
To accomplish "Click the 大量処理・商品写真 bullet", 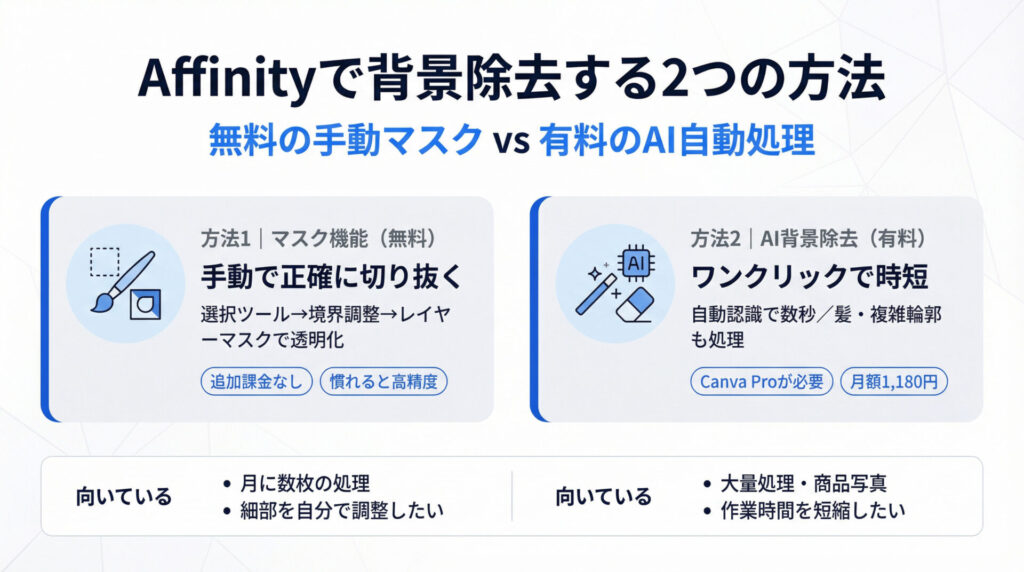I will point(800,484).
